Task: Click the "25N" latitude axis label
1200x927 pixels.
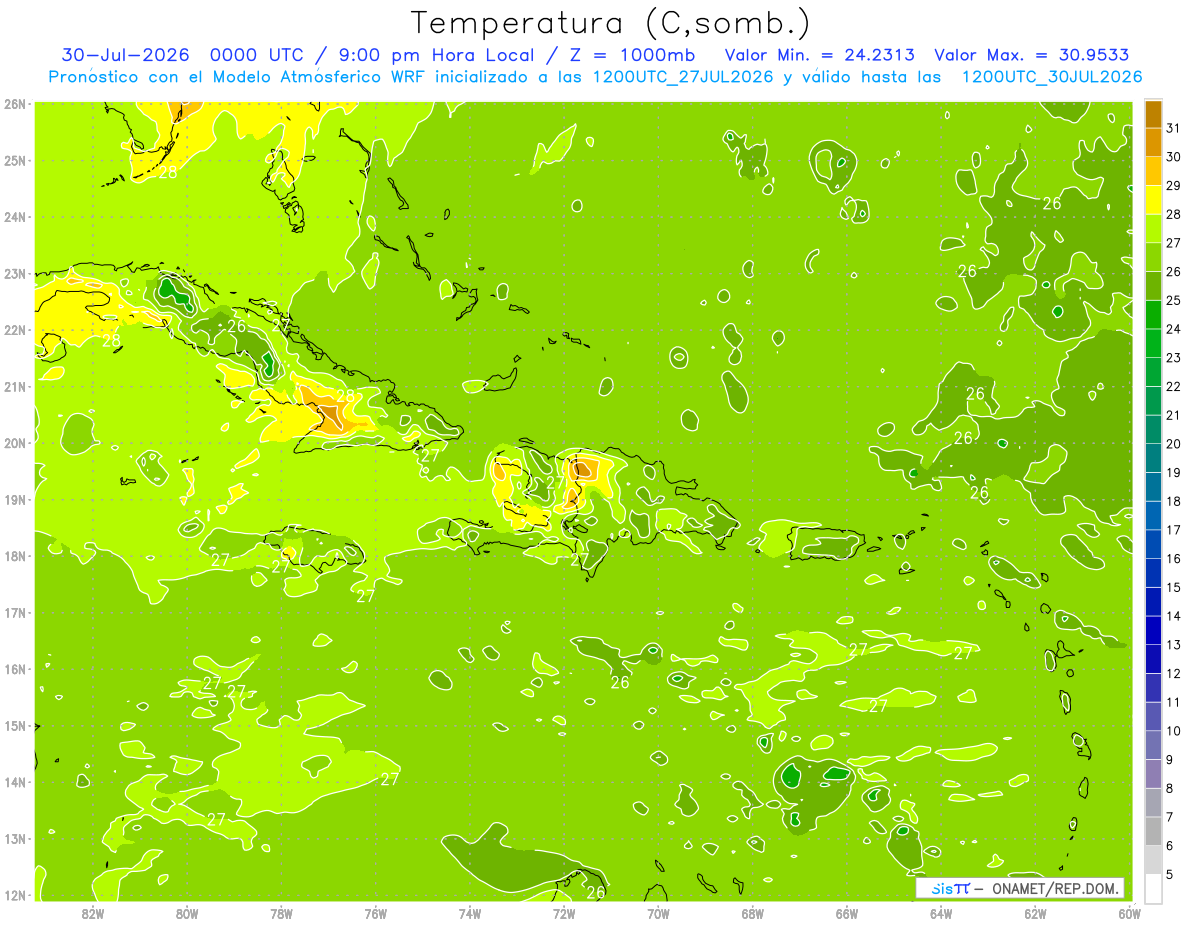Action: tap(15, 160)
